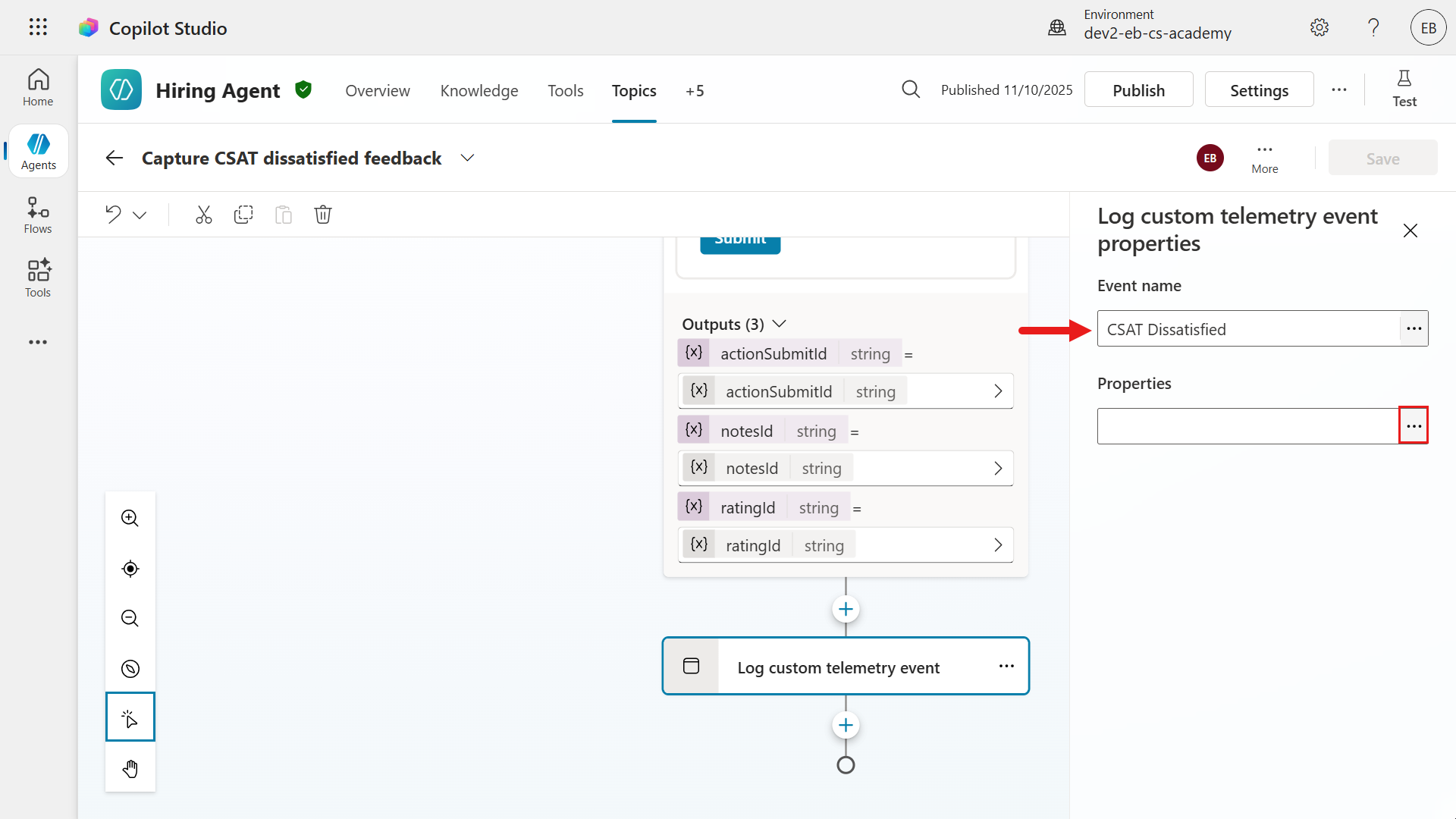Viewport: 1456px width, 819px height.
Task: Close the telemetry properties panel
Action: coord(1410,231)
